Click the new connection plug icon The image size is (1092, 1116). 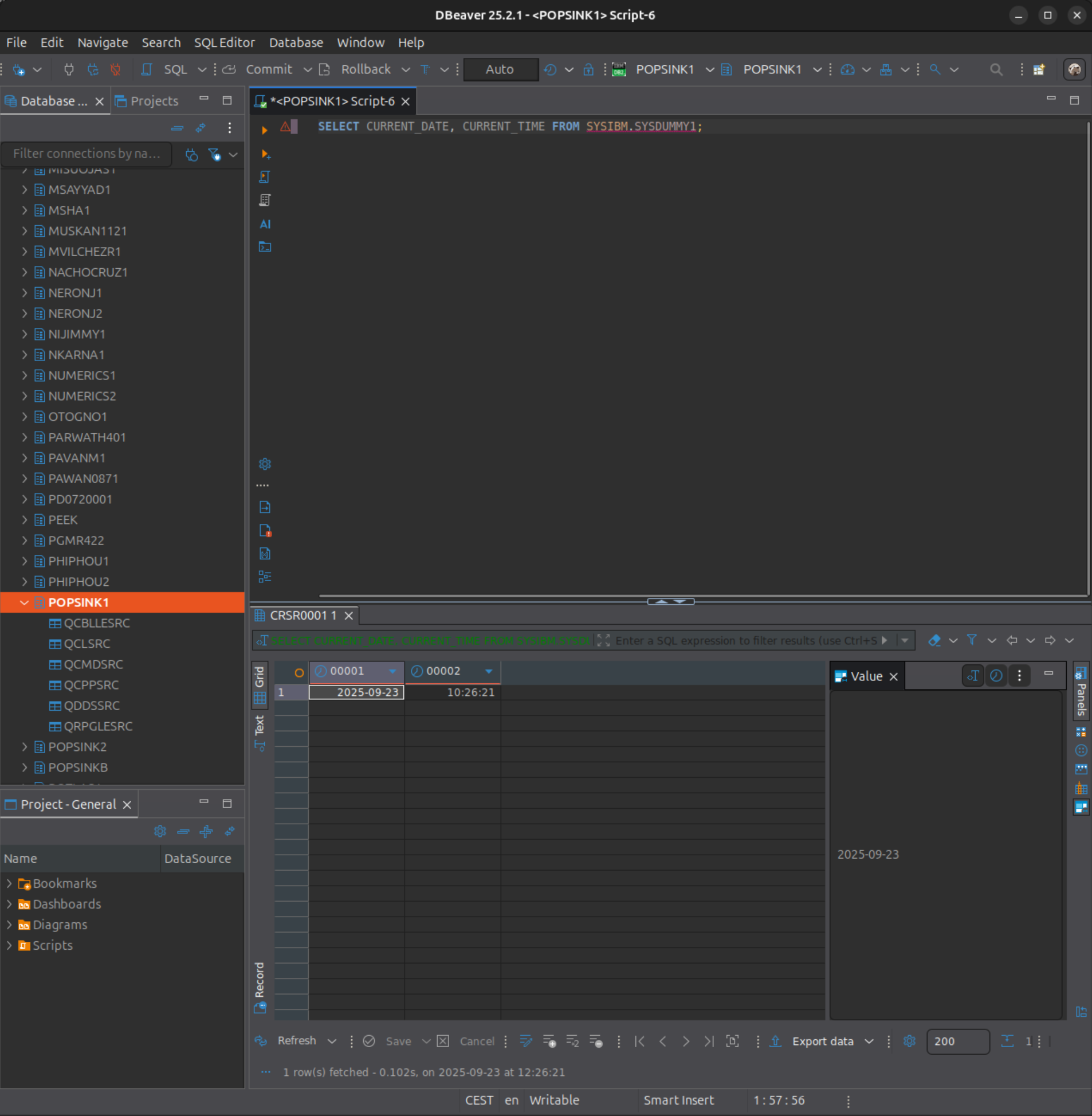point(19,69)
